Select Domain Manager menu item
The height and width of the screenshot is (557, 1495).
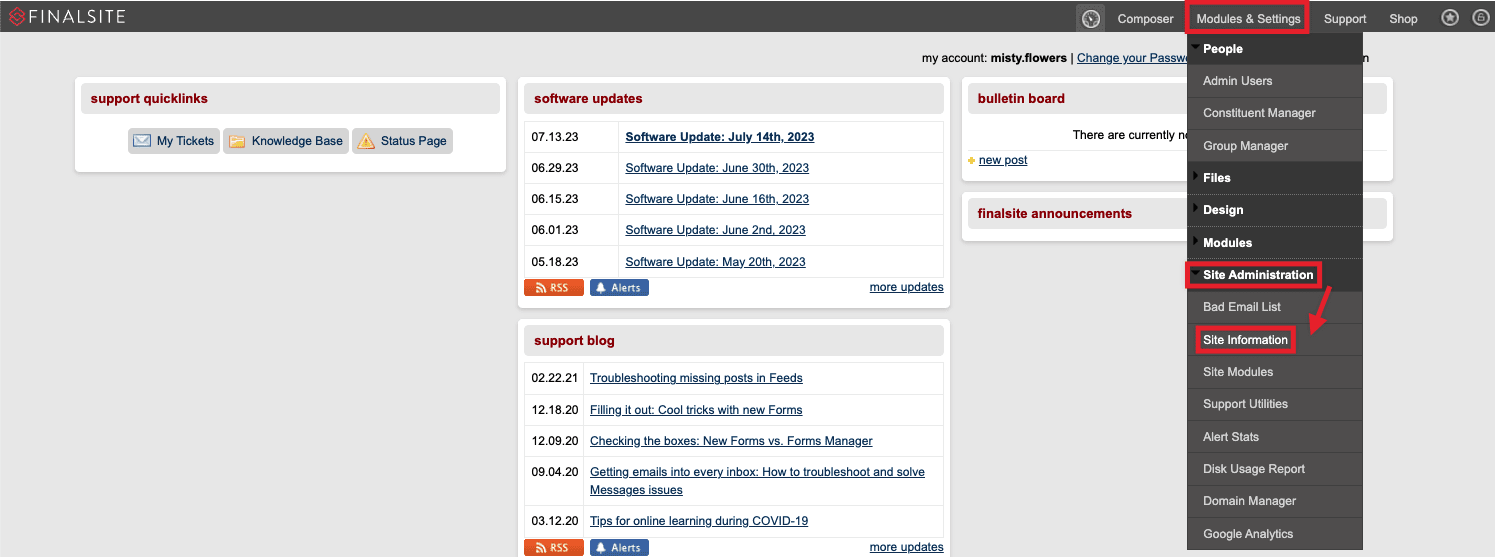coord(1274,501)
